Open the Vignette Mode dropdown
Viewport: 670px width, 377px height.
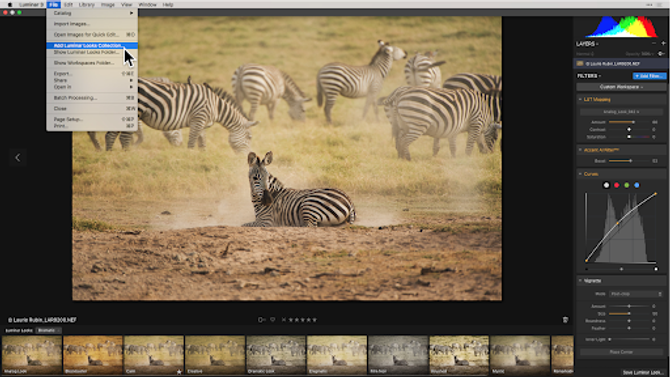pos(636,294)
